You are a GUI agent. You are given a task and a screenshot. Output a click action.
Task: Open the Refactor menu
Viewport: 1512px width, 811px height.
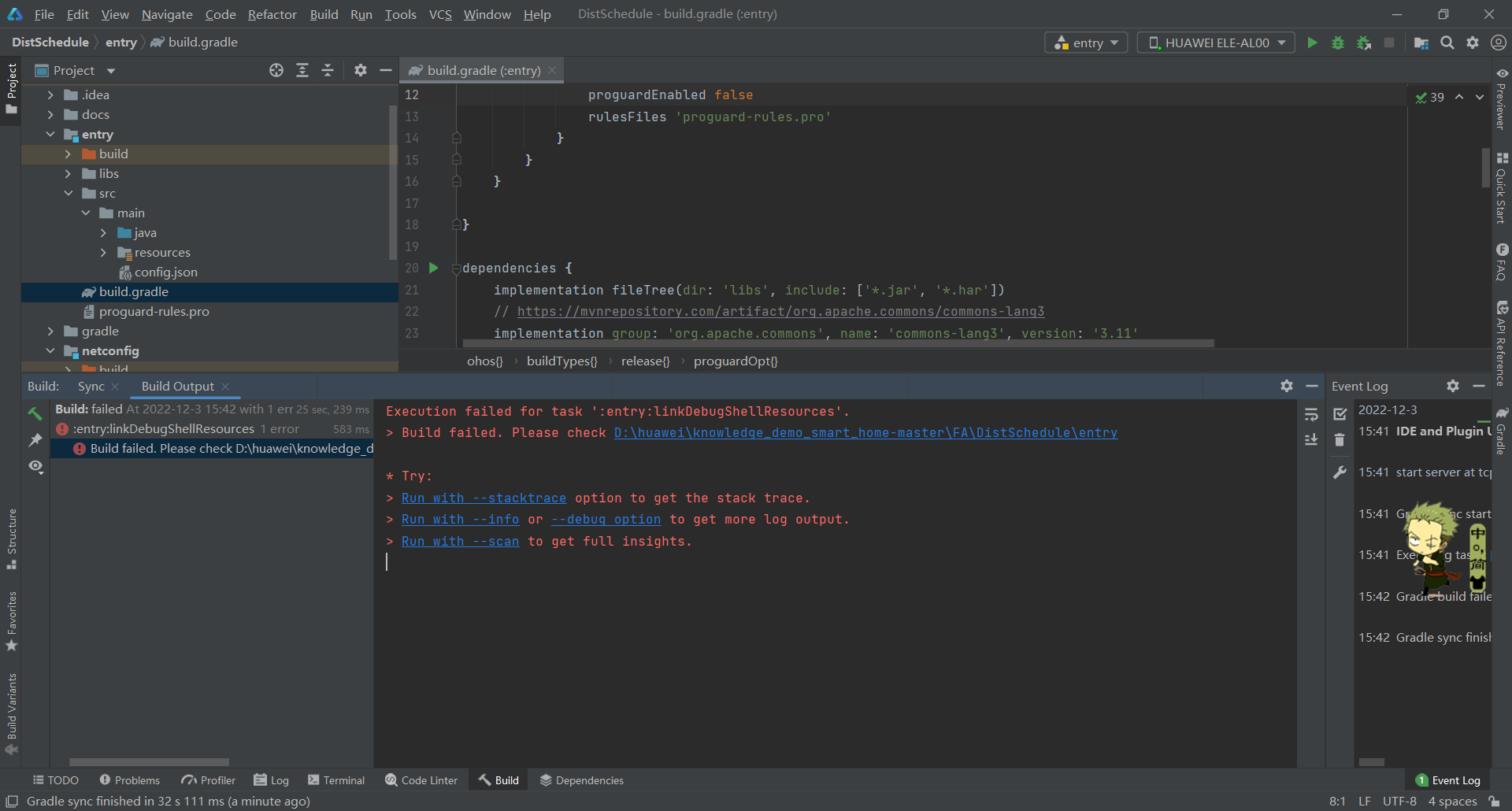click(272, 14)
